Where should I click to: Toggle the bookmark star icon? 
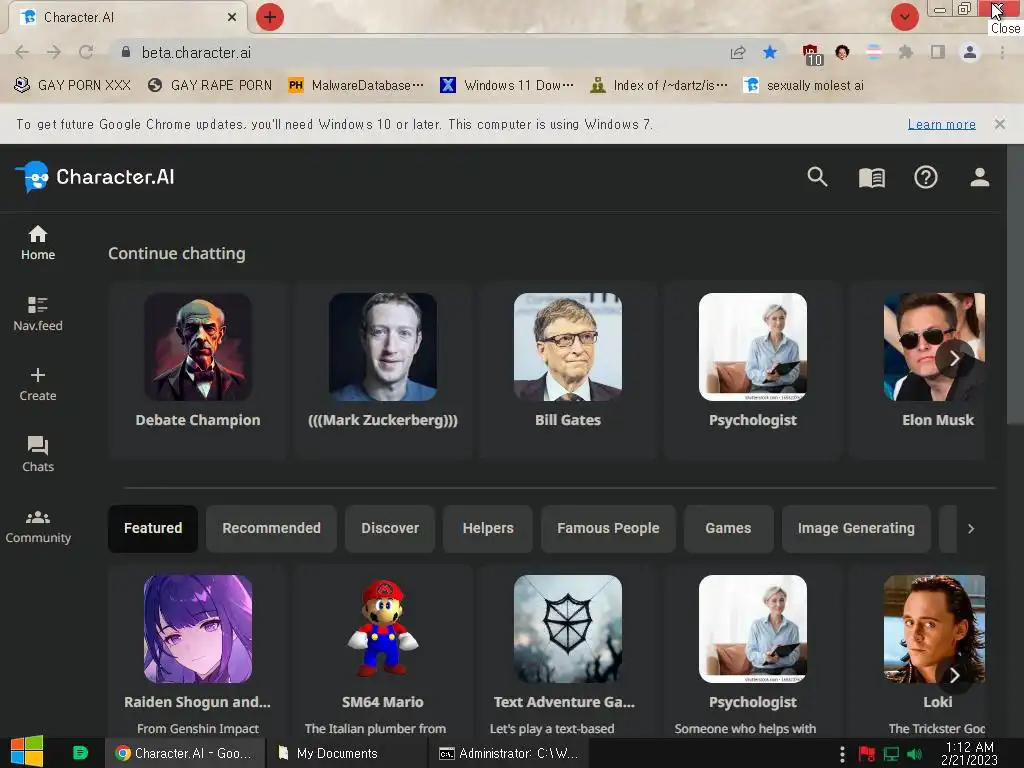(x=769, y=52)
